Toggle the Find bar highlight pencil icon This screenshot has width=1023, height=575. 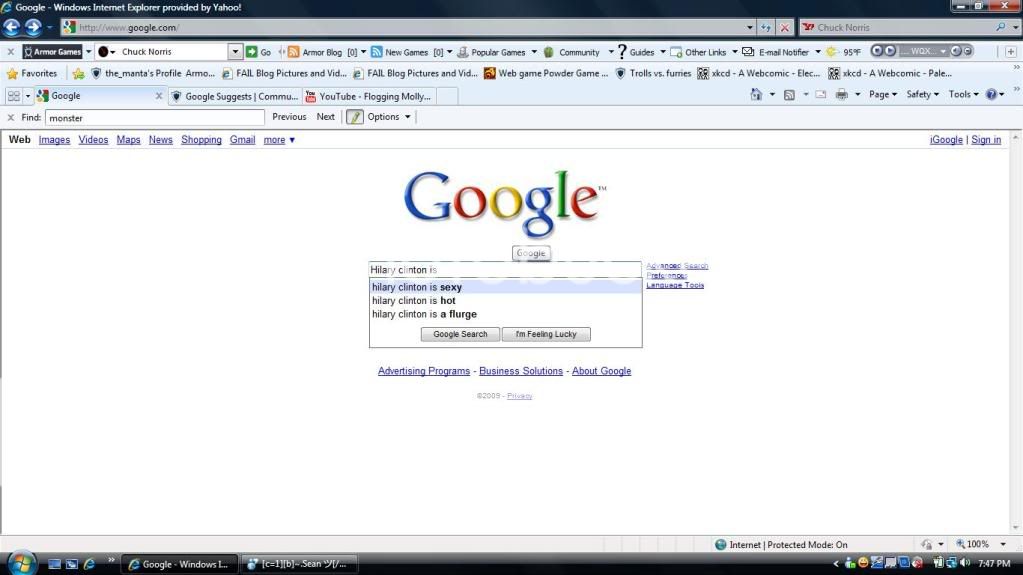(354, 117)
